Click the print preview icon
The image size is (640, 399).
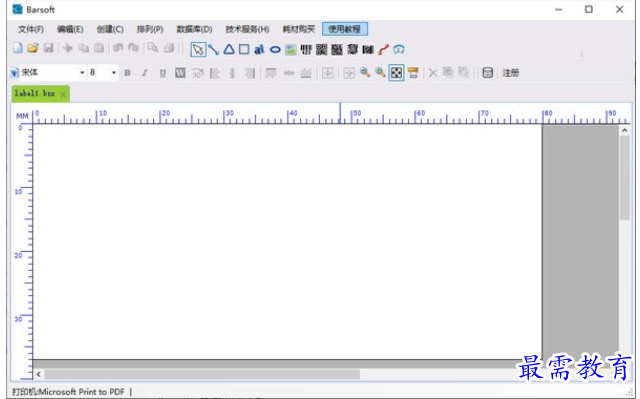pyautogui.click(x=153, y=48)
